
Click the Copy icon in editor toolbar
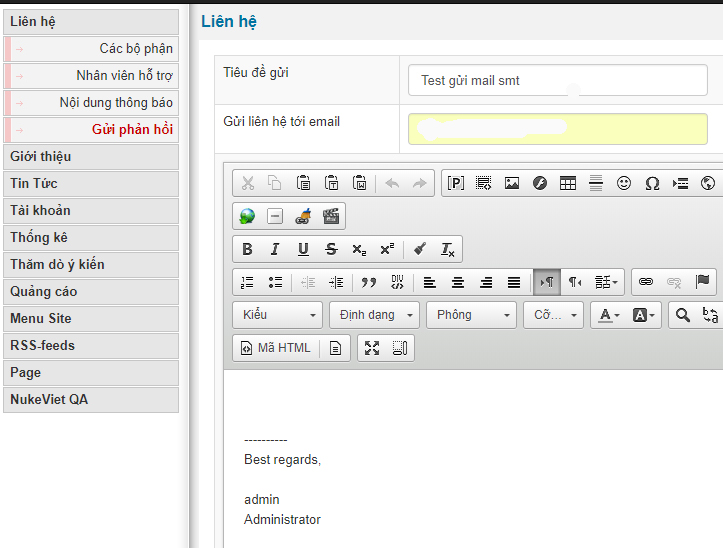[275, 183]
